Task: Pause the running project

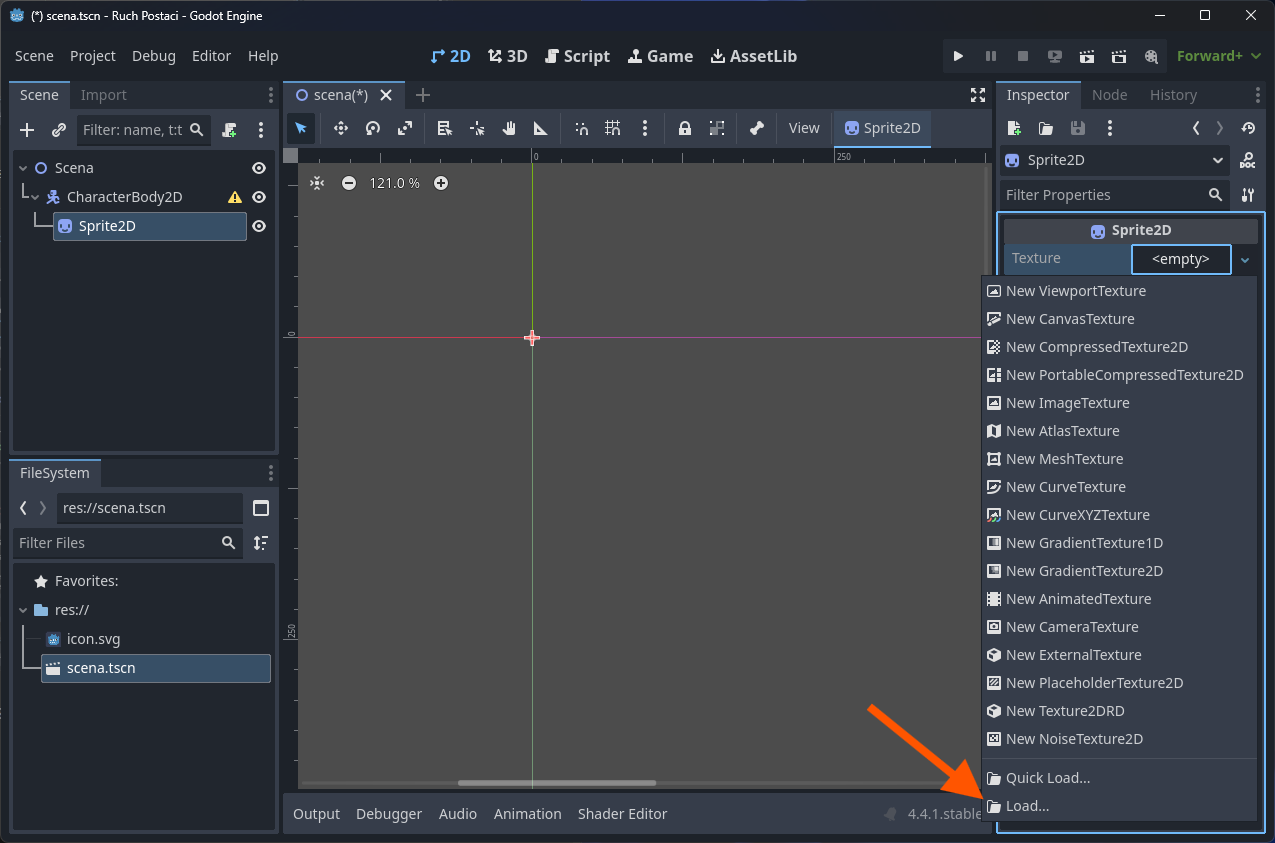Action: tap(991, 56)
